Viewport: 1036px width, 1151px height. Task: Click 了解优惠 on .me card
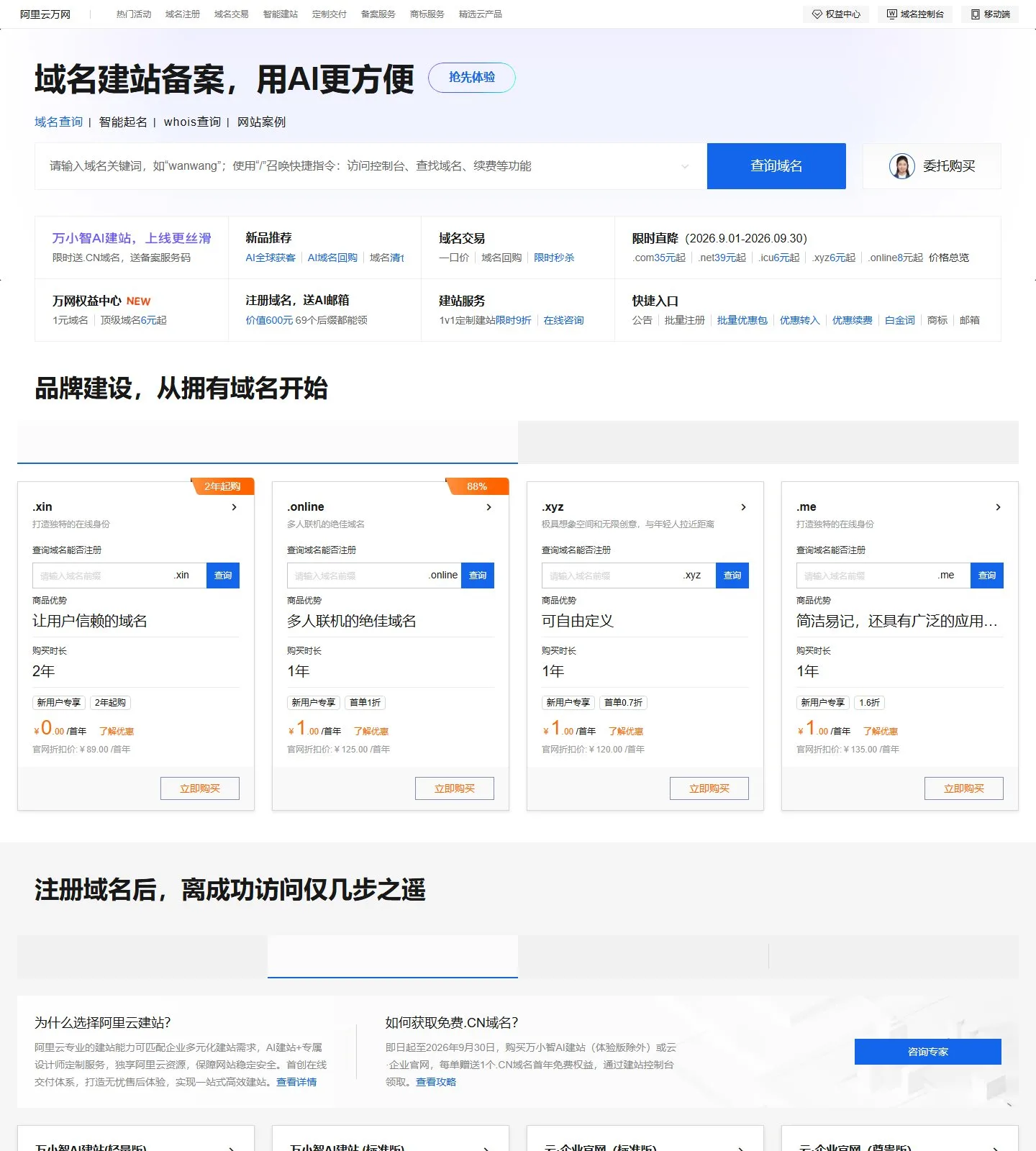click(881, 732)
